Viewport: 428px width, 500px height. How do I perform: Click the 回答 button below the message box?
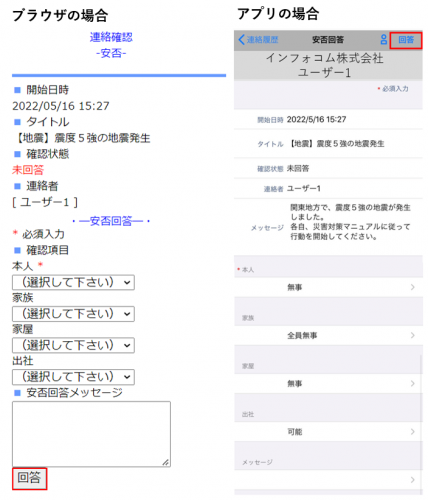tap(29, 479)
